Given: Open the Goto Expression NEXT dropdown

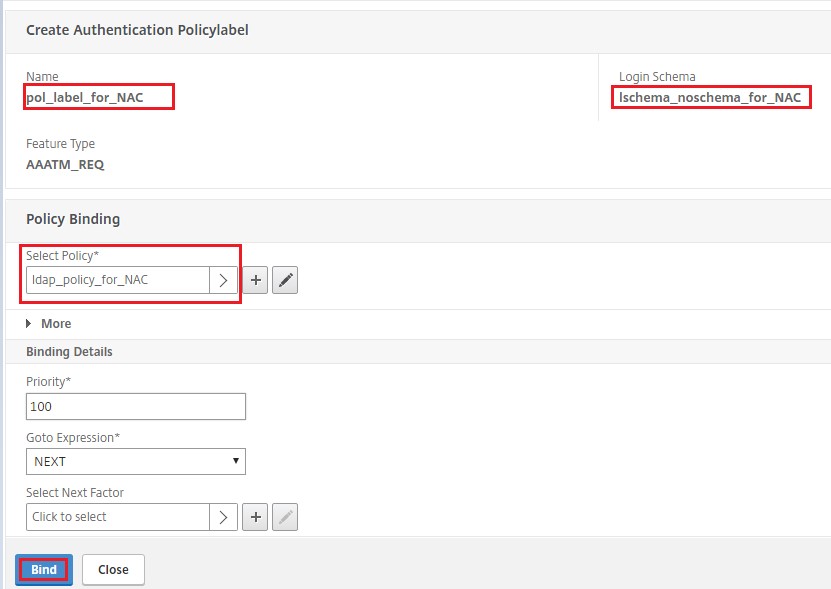Looking at the screenshot, I should (136, 462).
